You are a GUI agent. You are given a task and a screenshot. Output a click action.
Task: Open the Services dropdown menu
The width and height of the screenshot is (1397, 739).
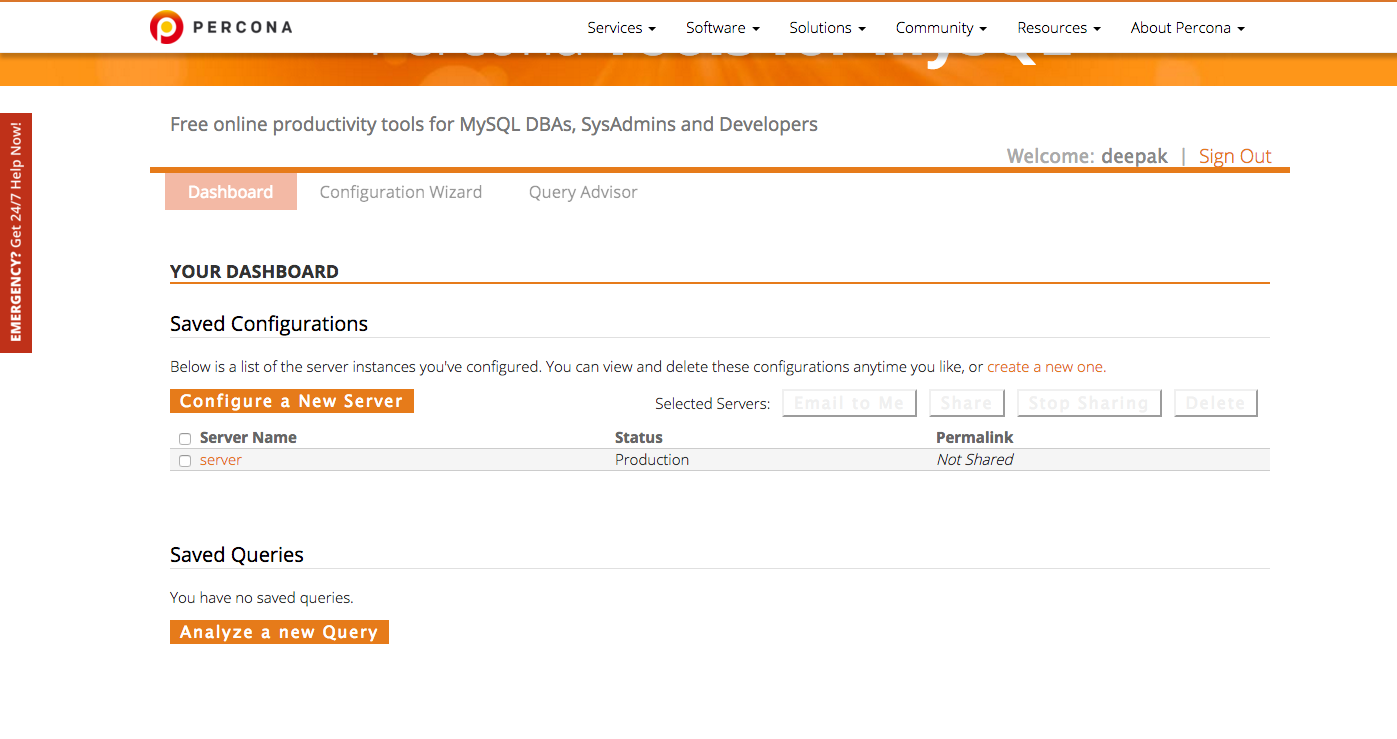[621, 28]
